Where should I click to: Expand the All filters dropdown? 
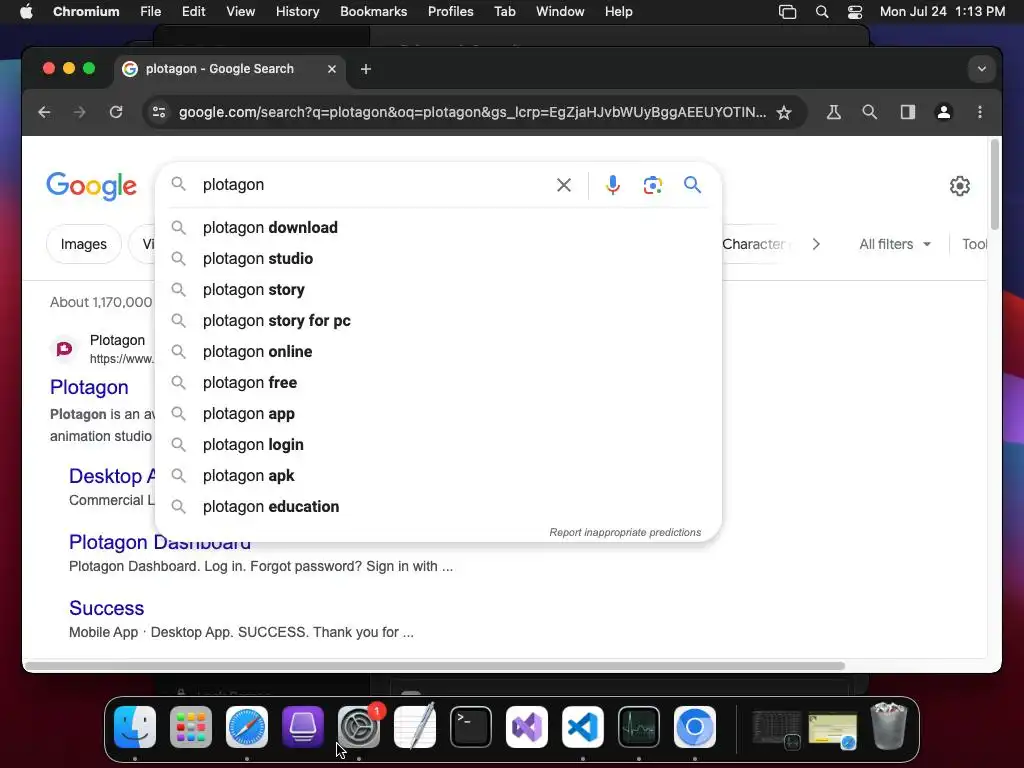[895, 244]
